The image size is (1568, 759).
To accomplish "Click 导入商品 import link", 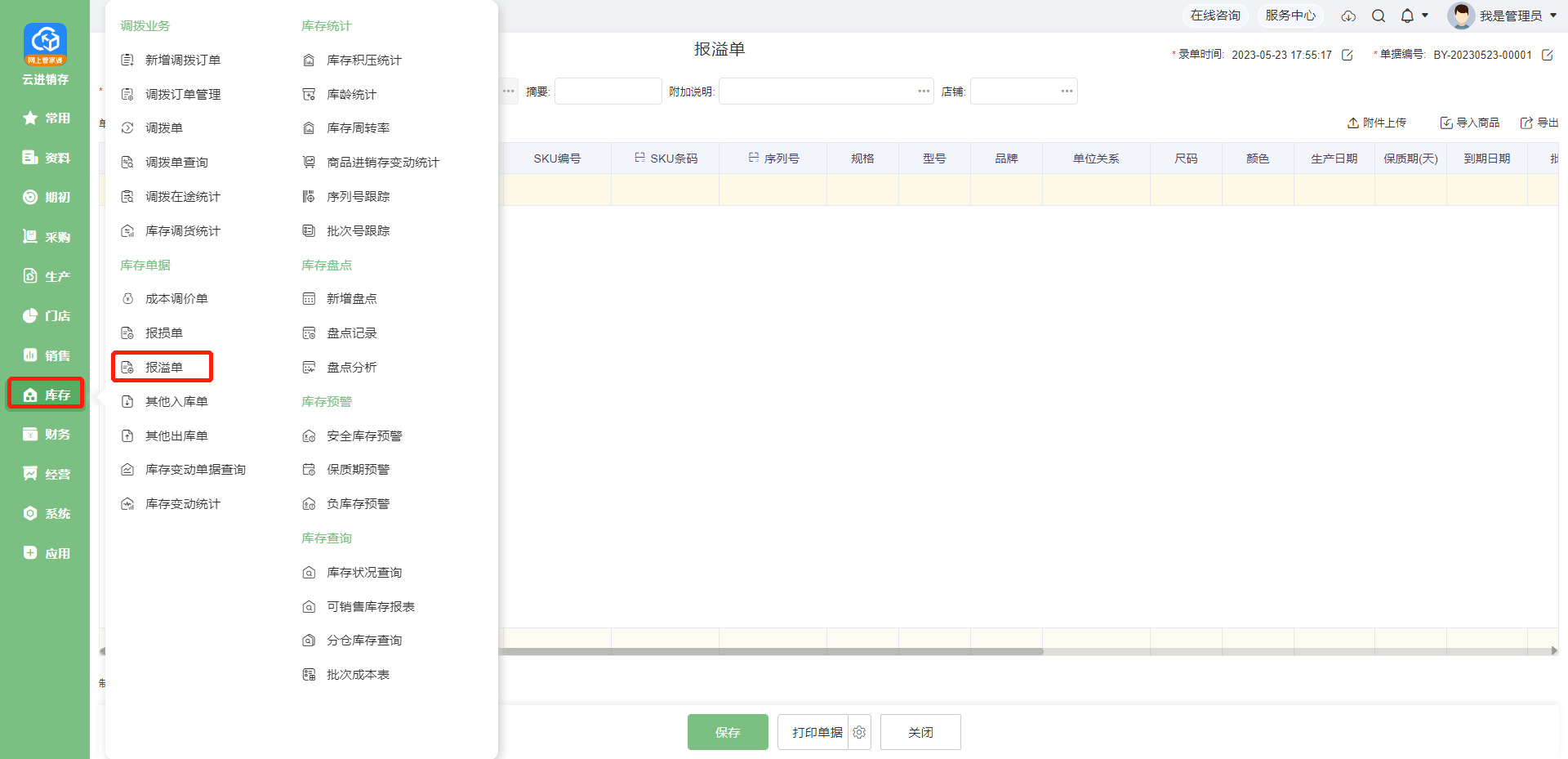I will [x=1470, y=123].
